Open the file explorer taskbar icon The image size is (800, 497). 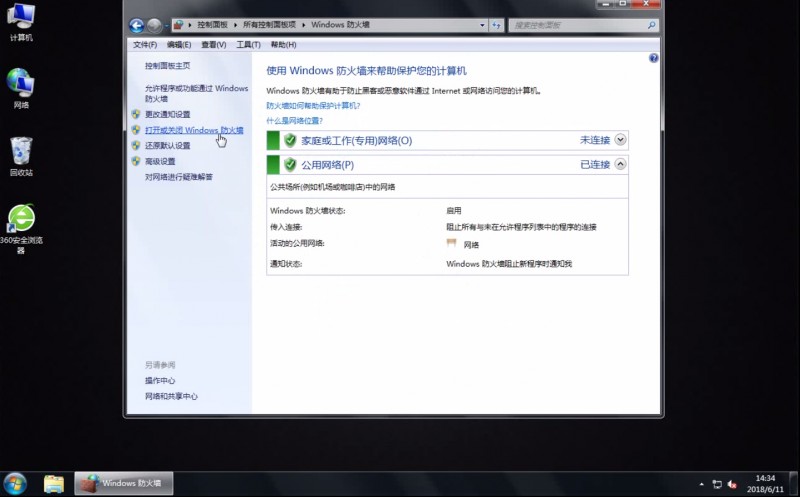pos(54,484)
